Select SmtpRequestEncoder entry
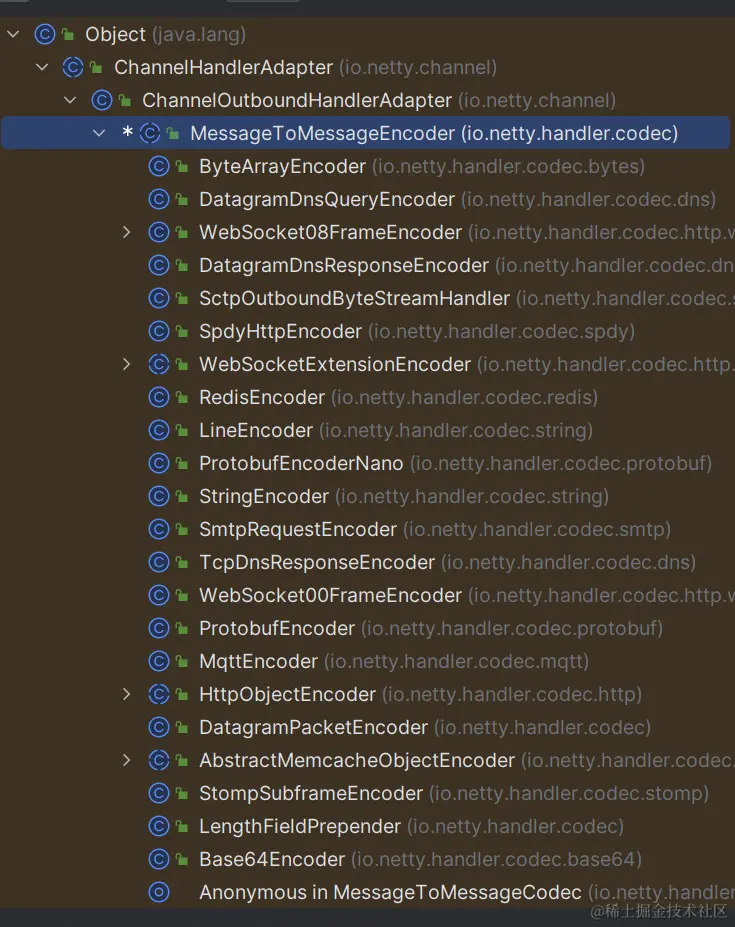Screen dimensions: 735x927 pyautogui.click(x=435, y=529)
